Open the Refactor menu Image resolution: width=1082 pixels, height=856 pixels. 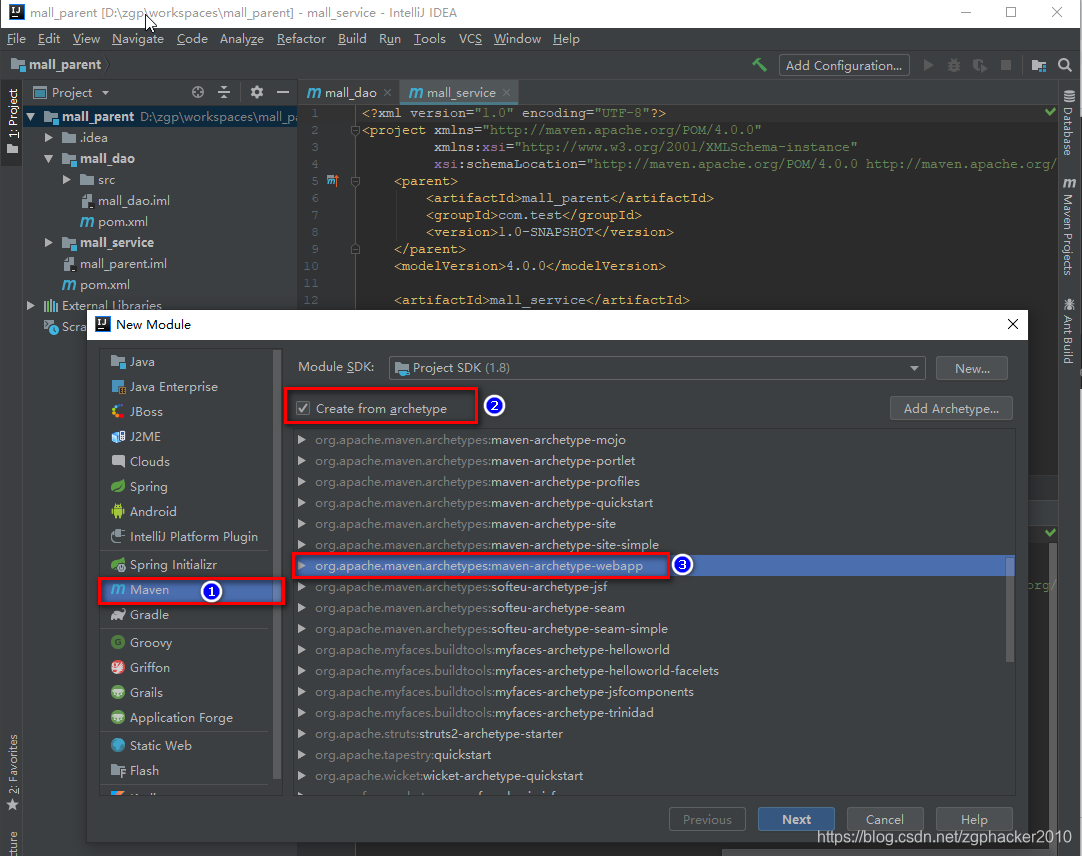[301, 39]
